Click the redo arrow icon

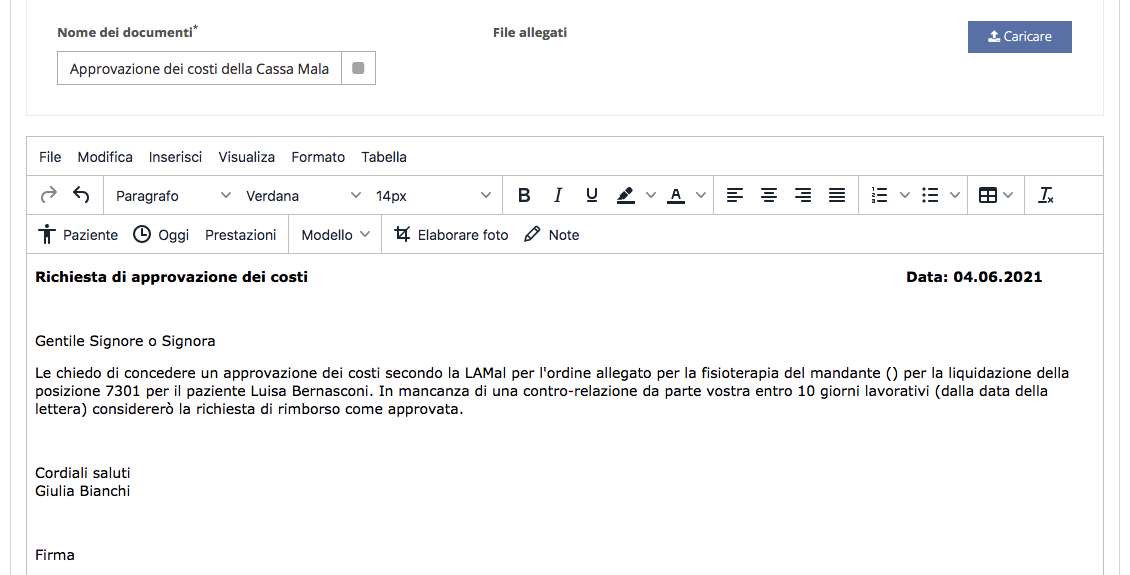tap(48, 195)
